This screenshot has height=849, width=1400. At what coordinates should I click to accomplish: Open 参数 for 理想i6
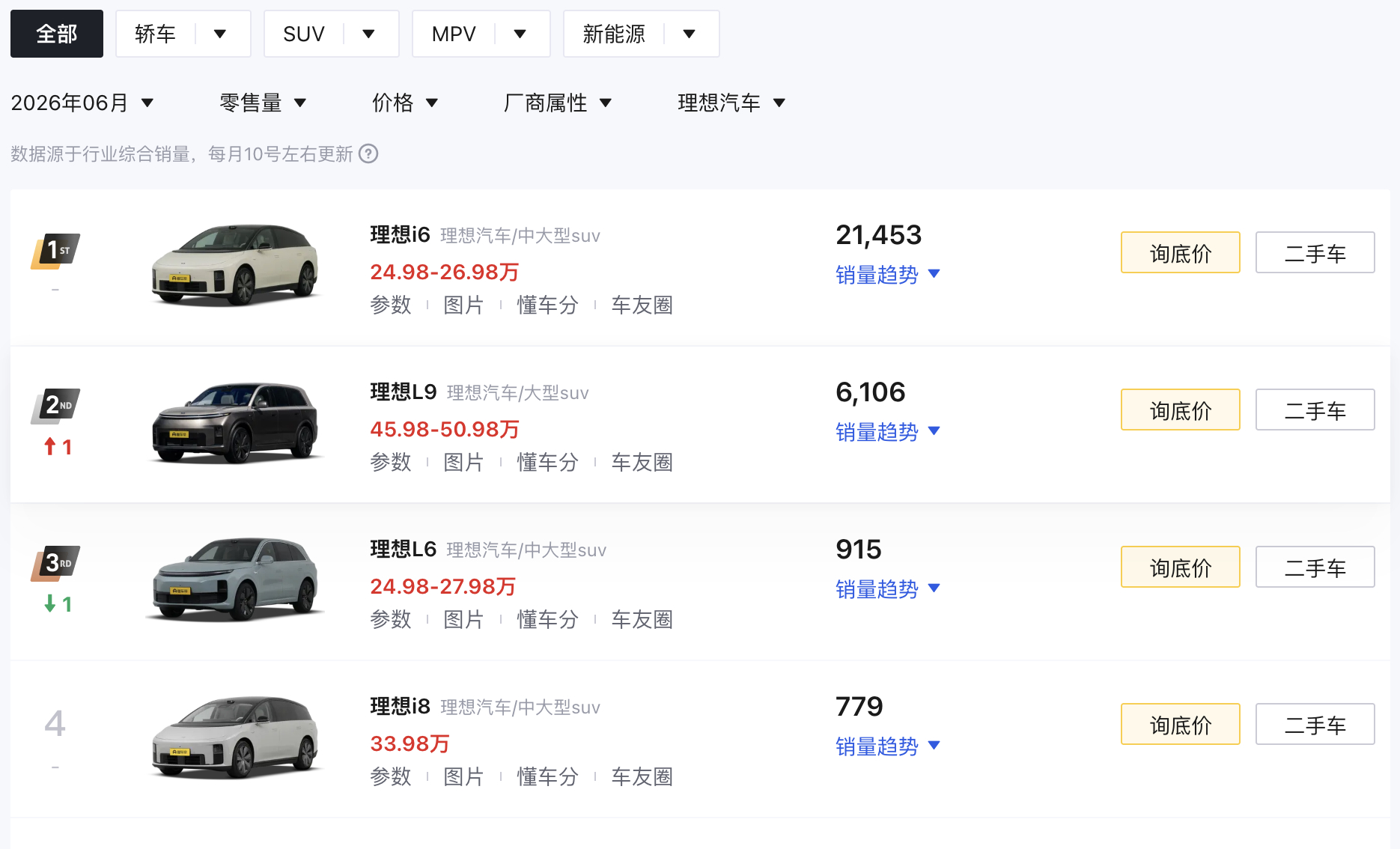point(391,305)
